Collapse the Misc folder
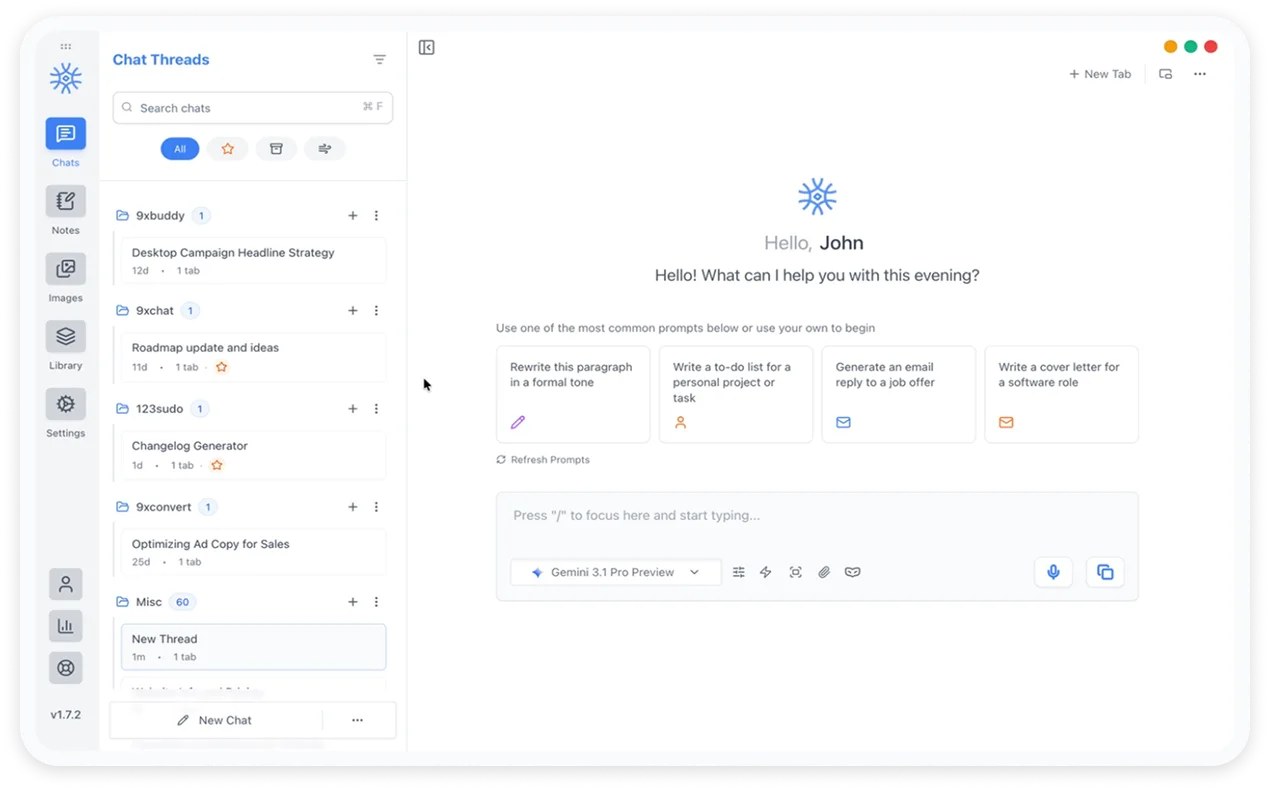The width and height of the screenshot is (1270, 790). click(122, 602)
